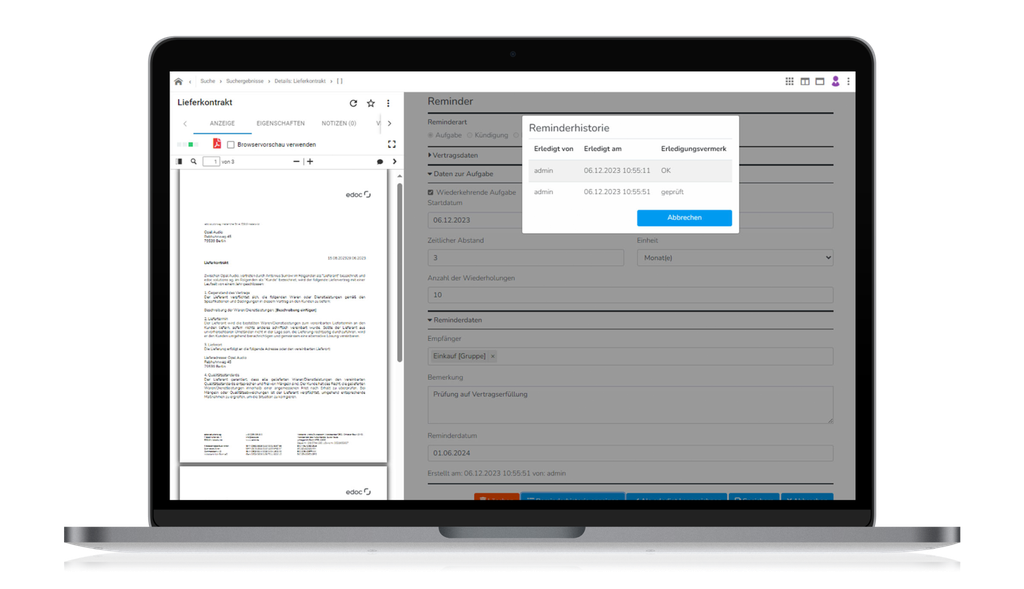Viewport: 1024px width, 589px height.
Task: Expand the Vertragsdaten section
Action: click(x=453, y=155)
